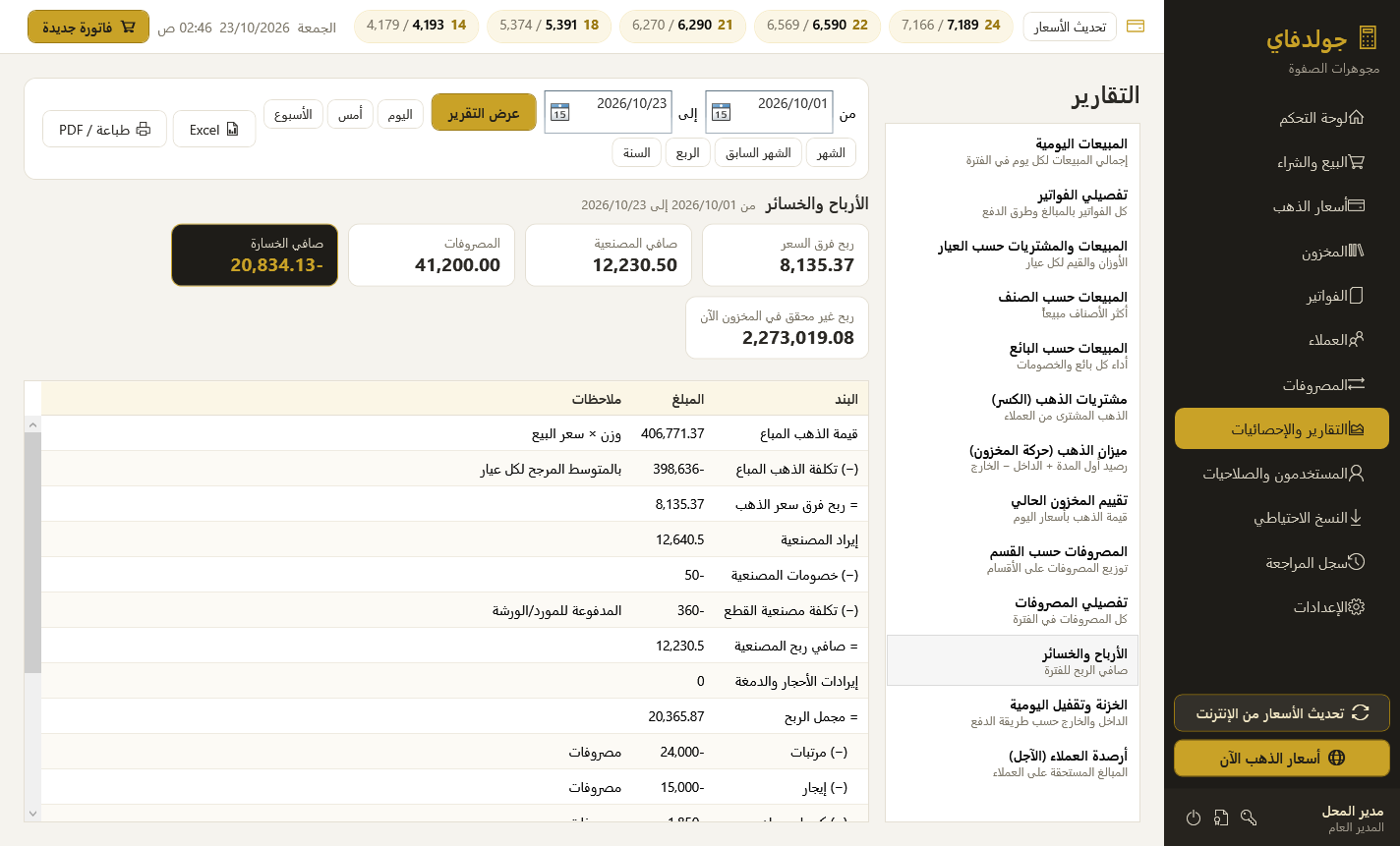Choose the السنة year date range
1400x846 pixels.
pyautogui.click(x=636, y=152)
